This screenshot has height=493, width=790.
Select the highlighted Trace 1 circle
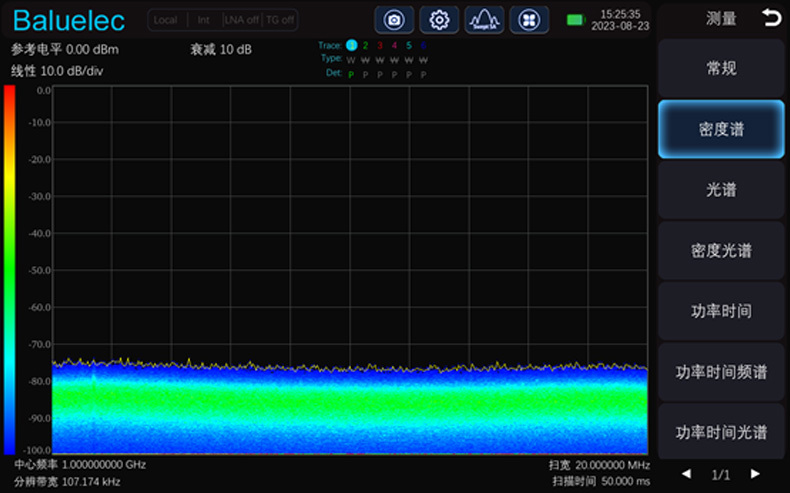point(351,46)
